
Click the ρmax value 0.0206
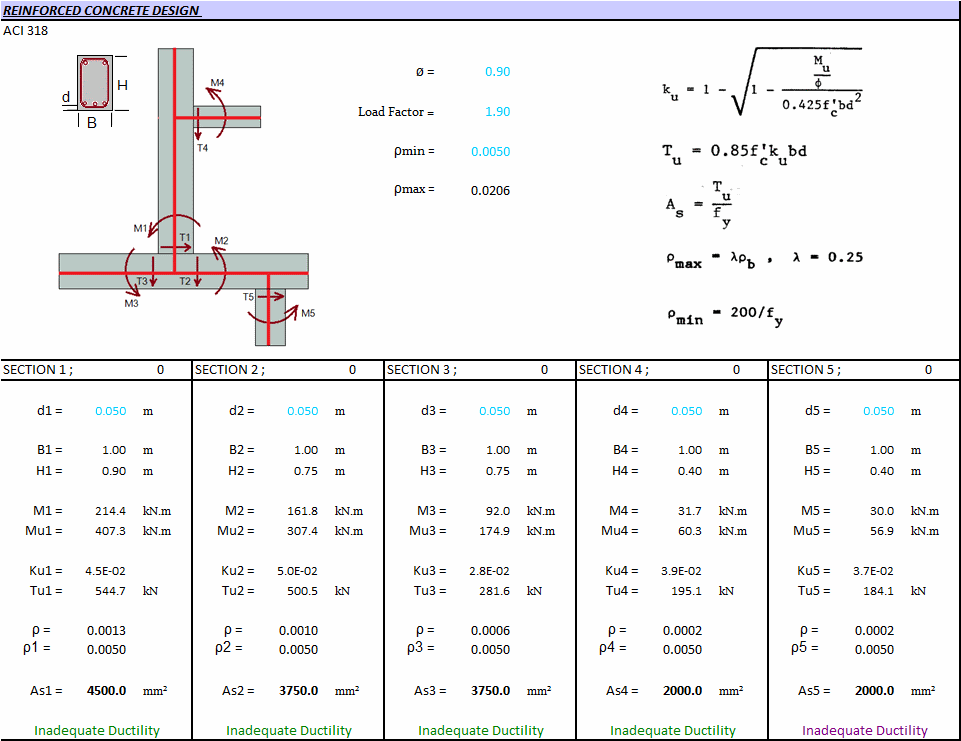[490, 191]
